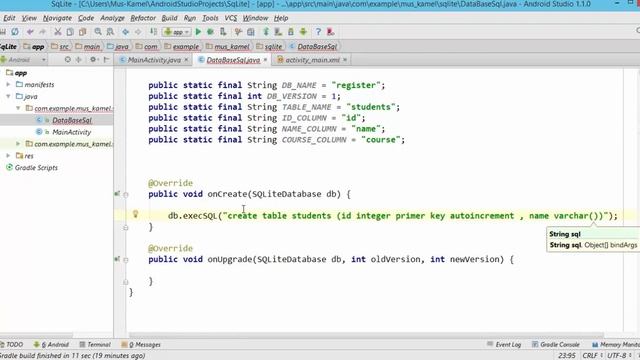
Task: Click the sqlite breadcrumb folder
Action: 269,47
